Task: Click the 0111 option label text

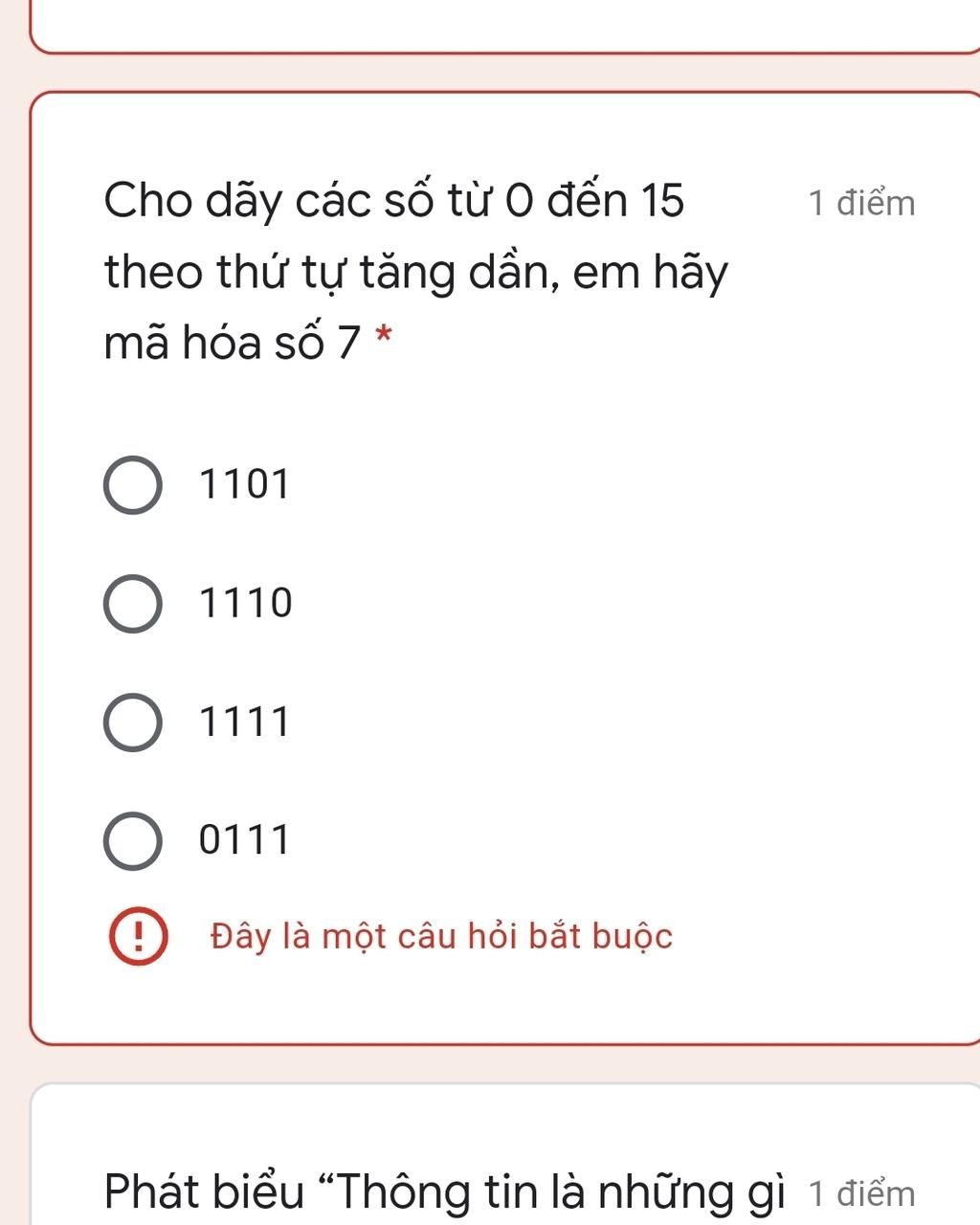Action: point(244,841)
